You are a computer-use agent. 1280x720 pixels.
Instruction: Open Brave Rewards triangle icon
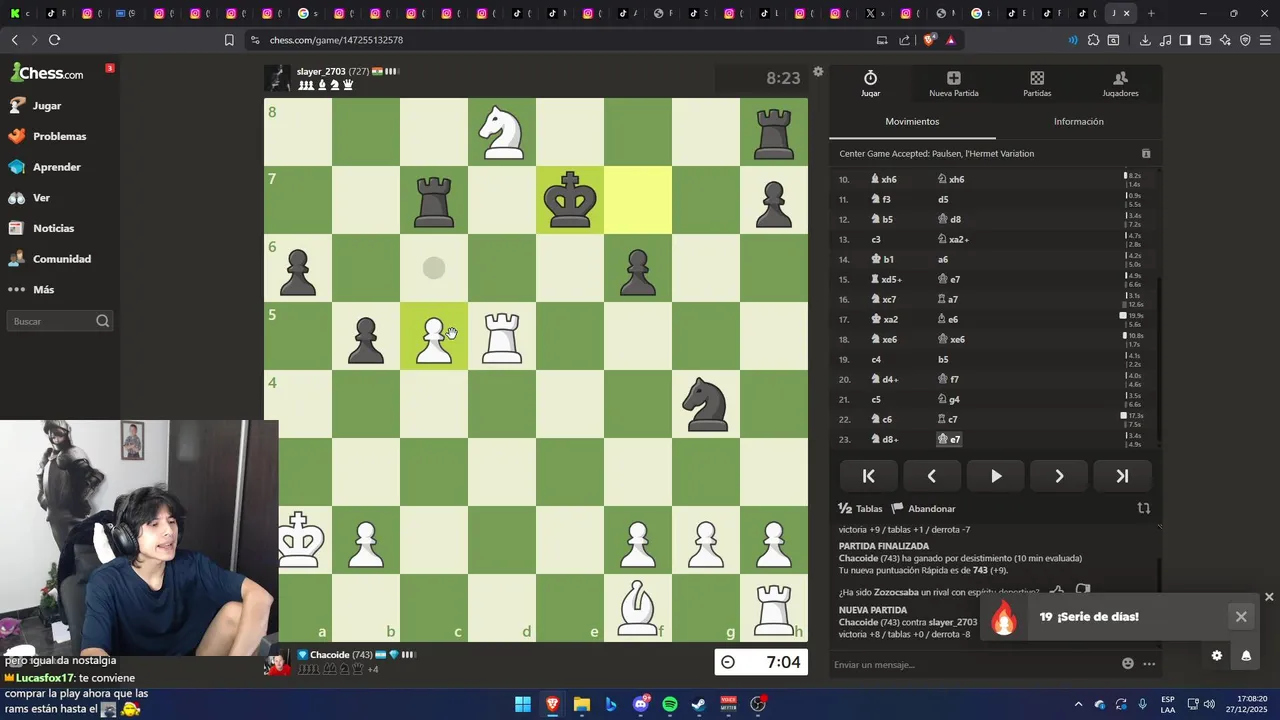950,40
